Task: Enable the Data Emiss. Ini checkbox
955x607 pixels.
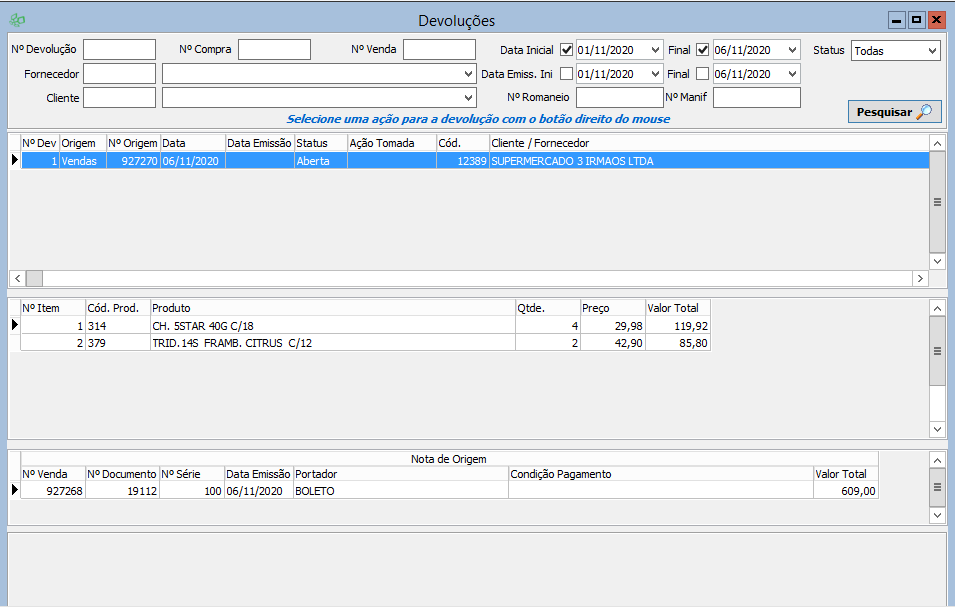Action: [567, 74]
